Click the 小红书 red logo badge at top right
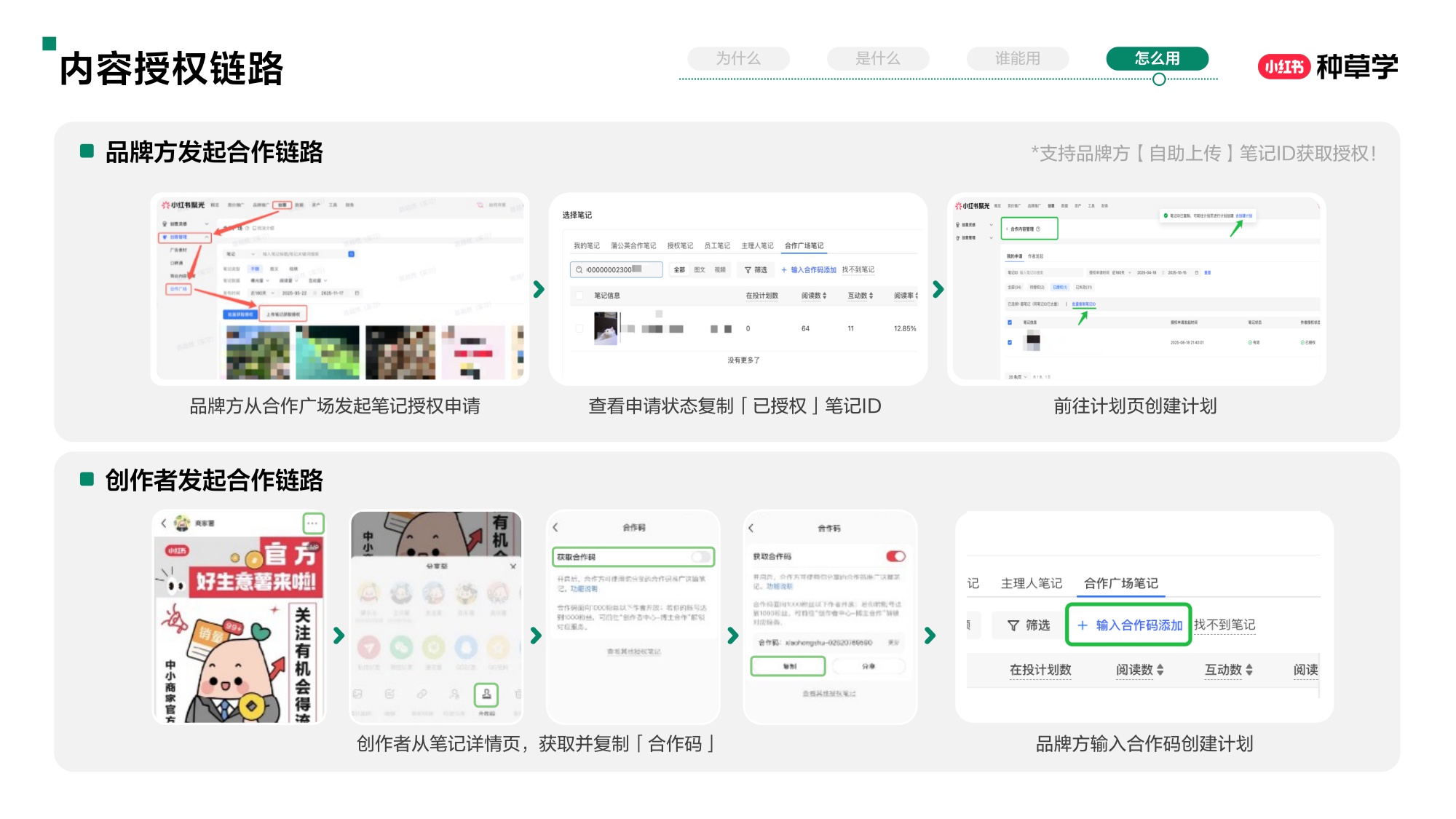This screenshot has height=819, width=1456. [x=1283, y=67]
